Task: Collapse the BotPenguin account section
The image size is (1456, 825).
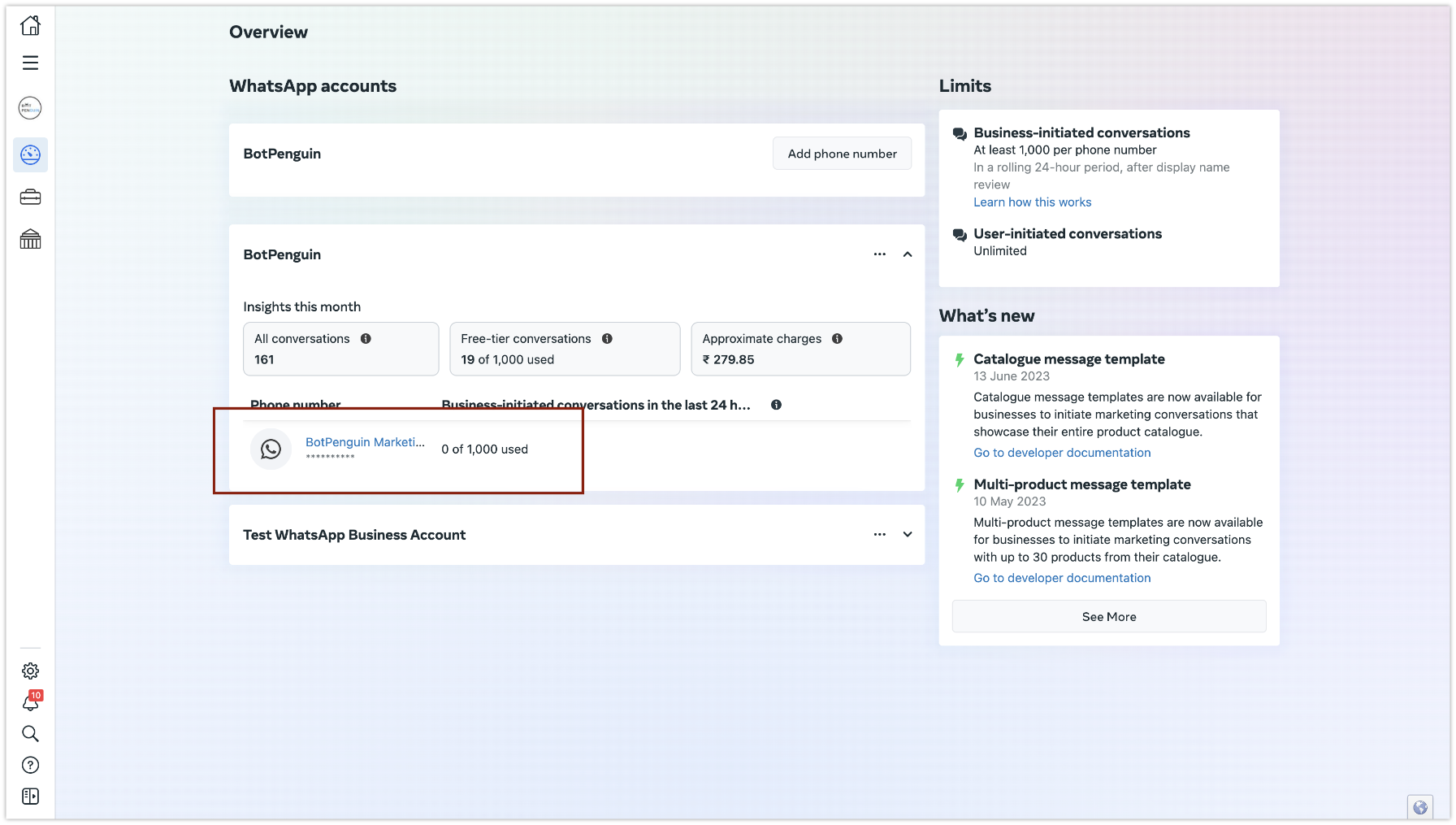Action: (908, 254)
